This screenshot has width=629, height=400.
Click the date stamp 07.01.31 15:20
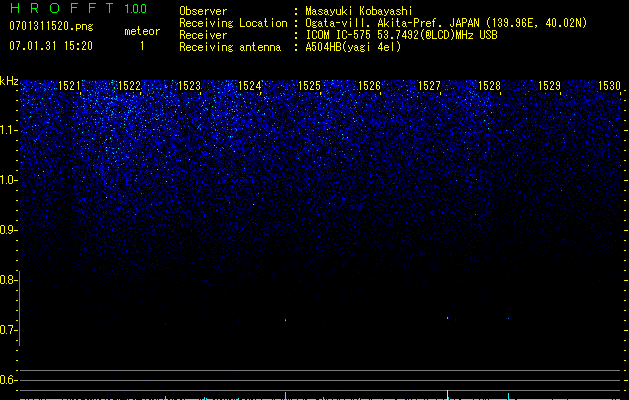pyautogui.click(x=51, y=46)
